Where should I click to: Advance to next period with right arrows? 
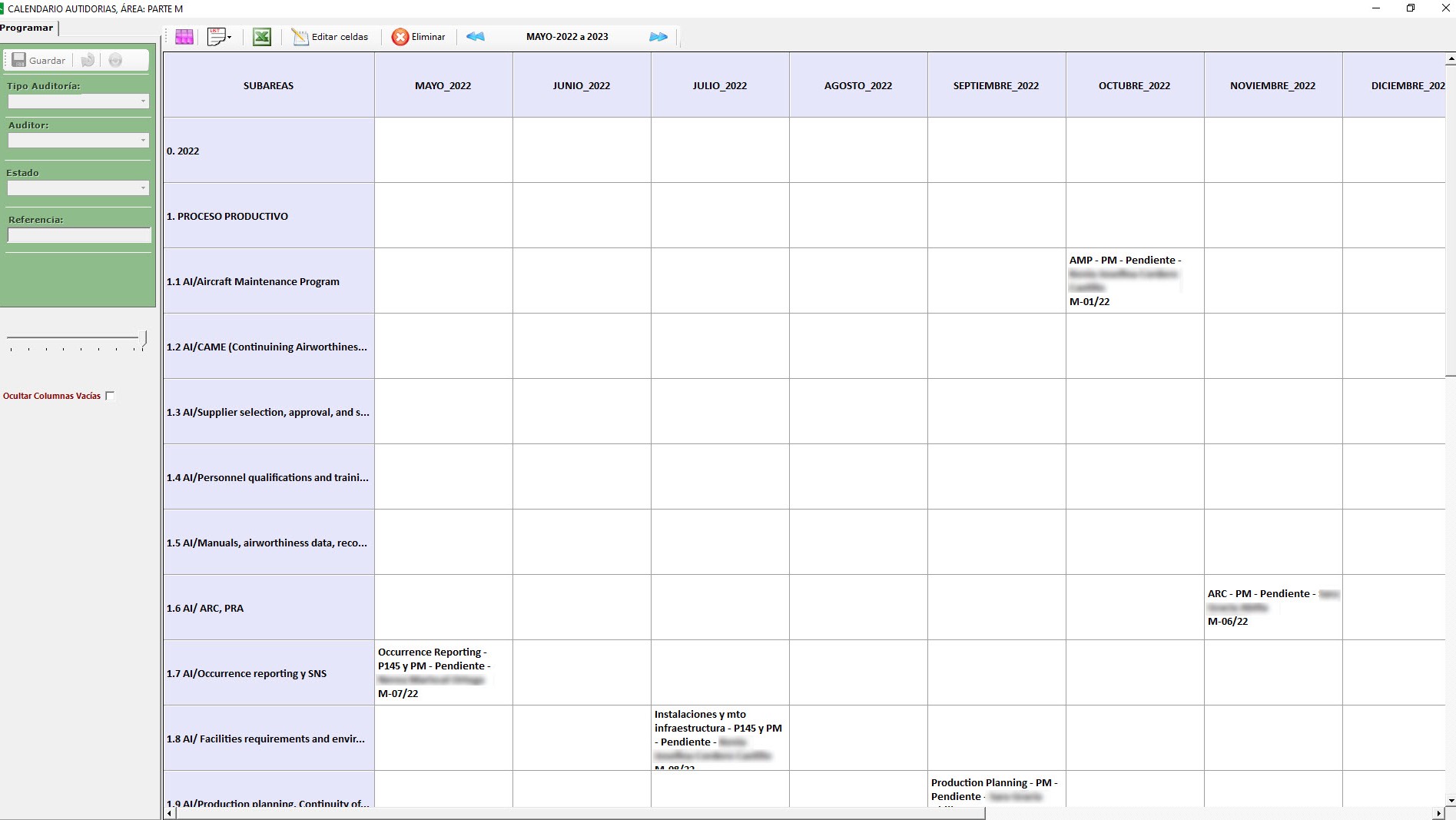(x=658, y=37)
